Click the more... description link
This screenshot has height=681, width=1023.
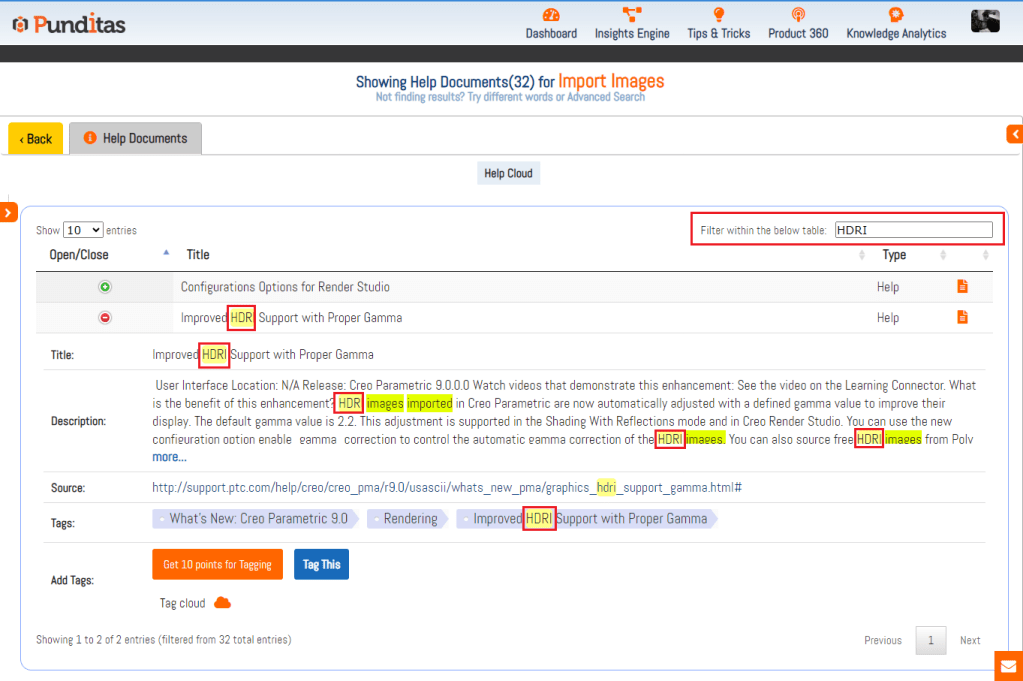[x=169, y=457]
